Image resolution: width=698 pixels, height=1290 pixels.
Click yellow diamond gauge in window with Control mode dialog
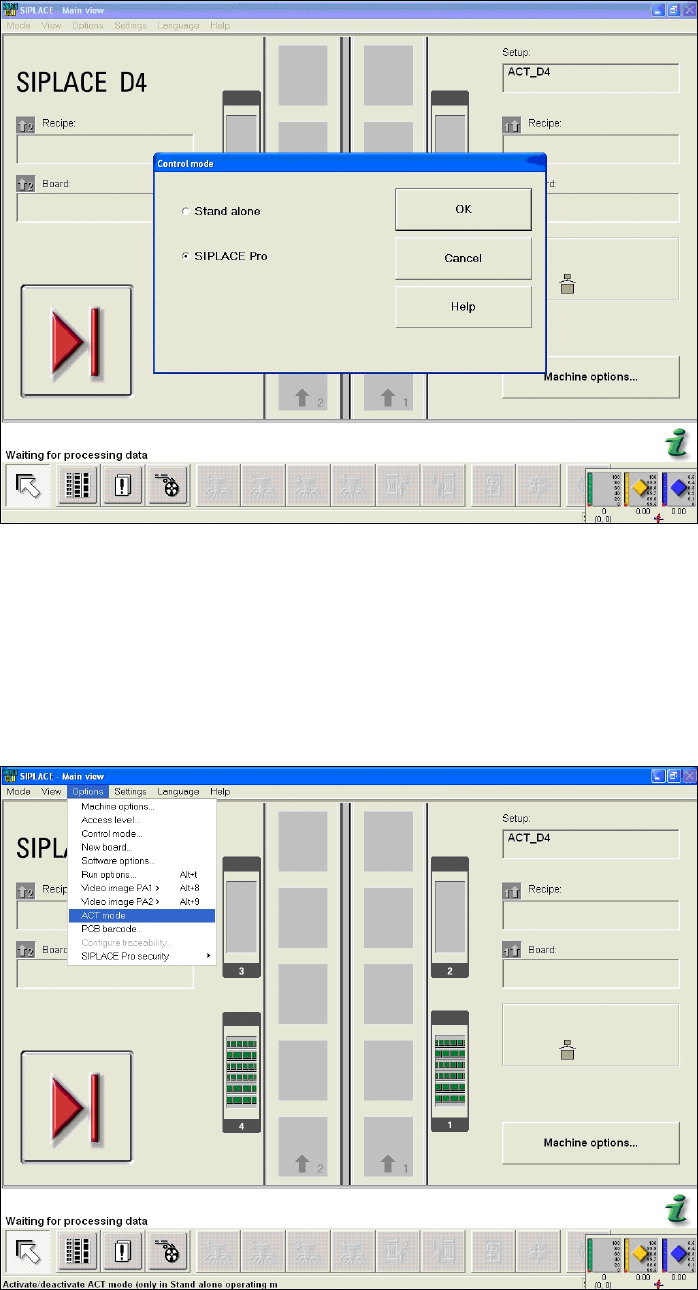point(639,488)
